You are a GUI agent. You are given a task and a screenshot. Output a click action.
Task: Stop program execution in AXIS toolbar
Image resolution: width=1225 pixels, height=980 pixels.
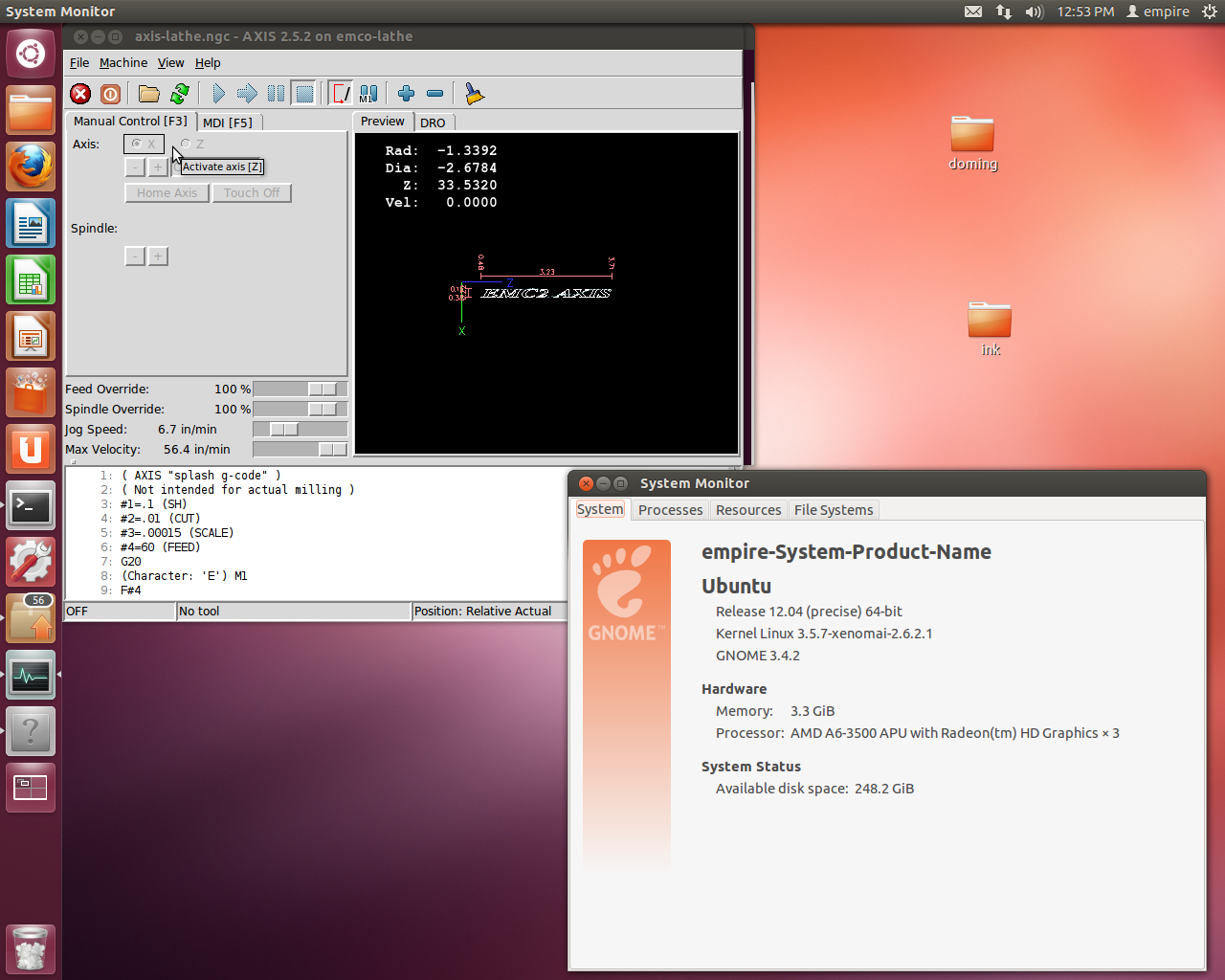tap(304, 93)
